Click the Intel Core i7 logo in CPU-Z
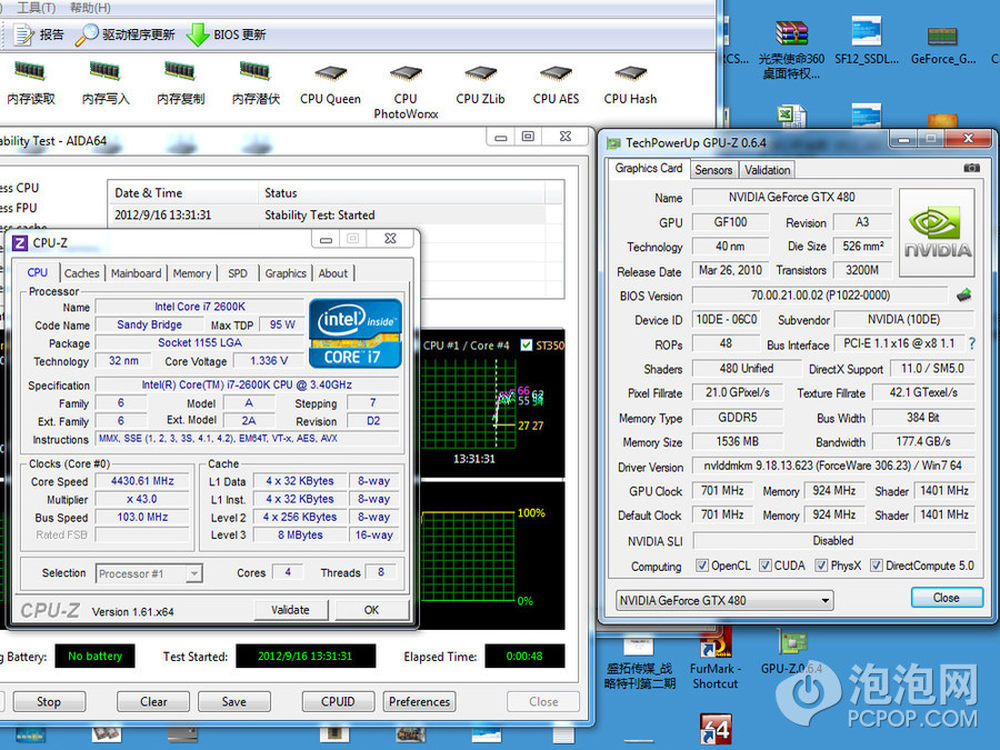The image size is (1000, 750). (355, 333)
